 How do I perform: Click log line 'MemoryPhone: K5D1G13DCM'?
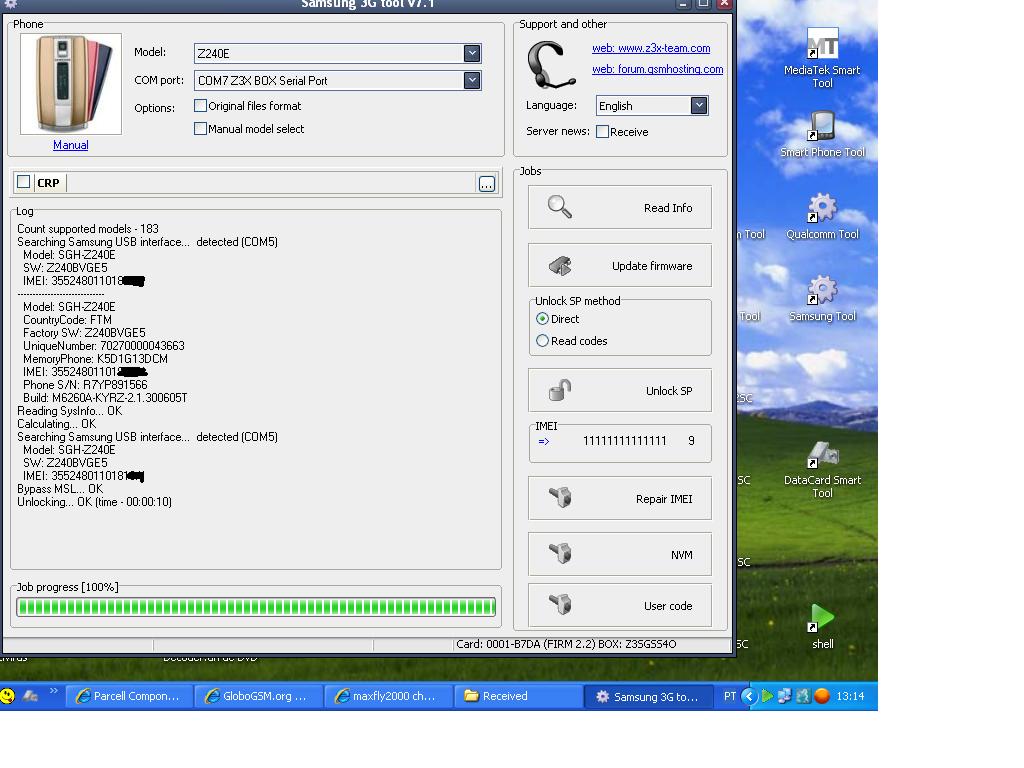pos(95,359)
